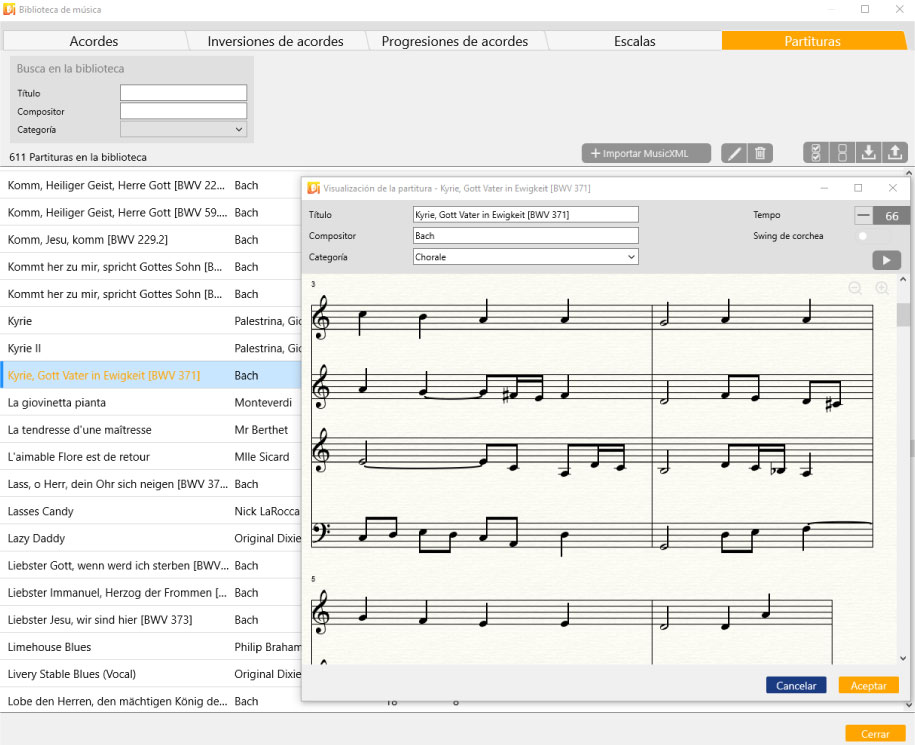The image size is (915, 745).
Task: Switch to the Acordes tab
Action: coord(93,41)
